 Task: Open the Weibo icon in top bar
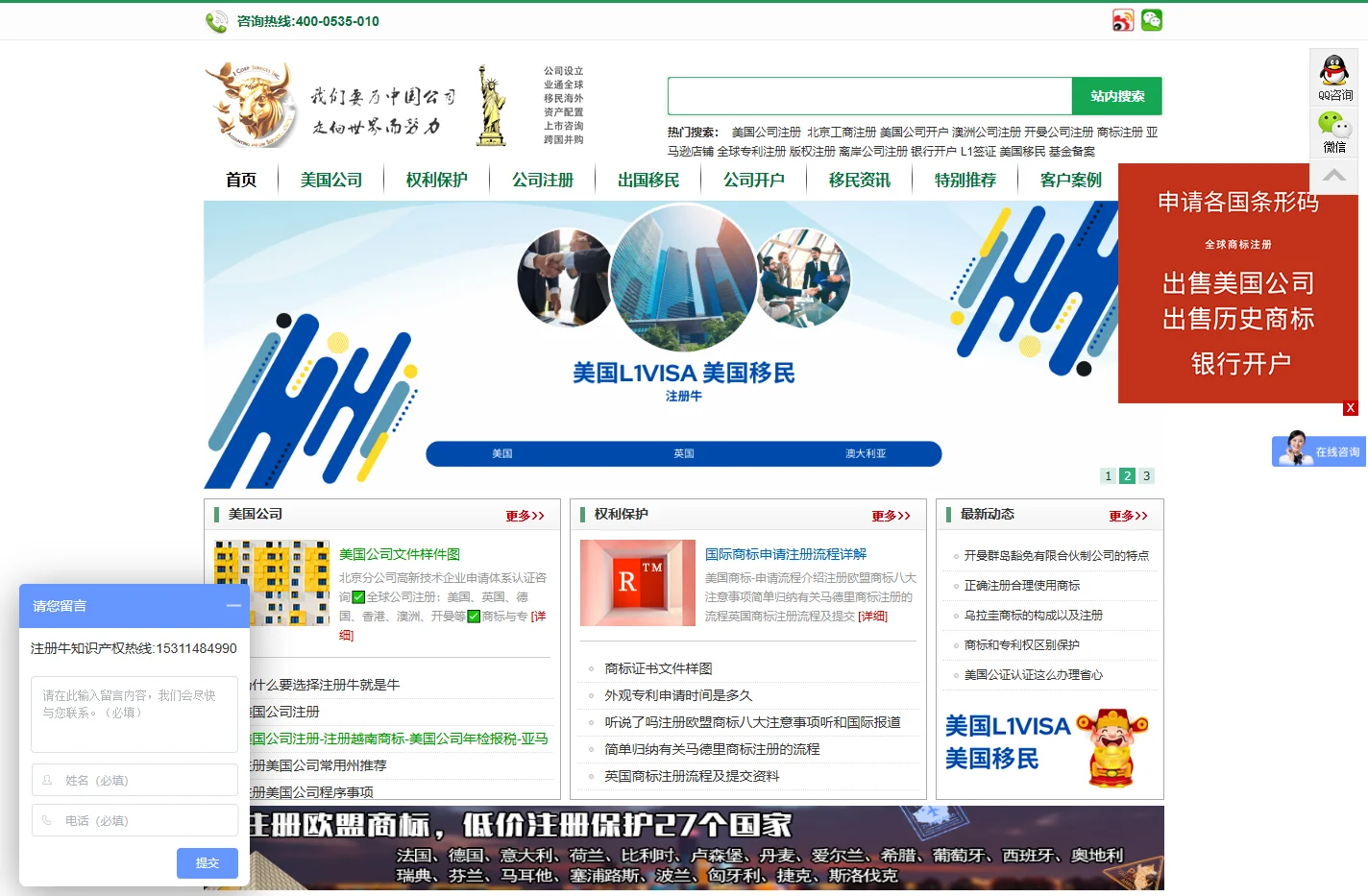tap(1123, 20)
